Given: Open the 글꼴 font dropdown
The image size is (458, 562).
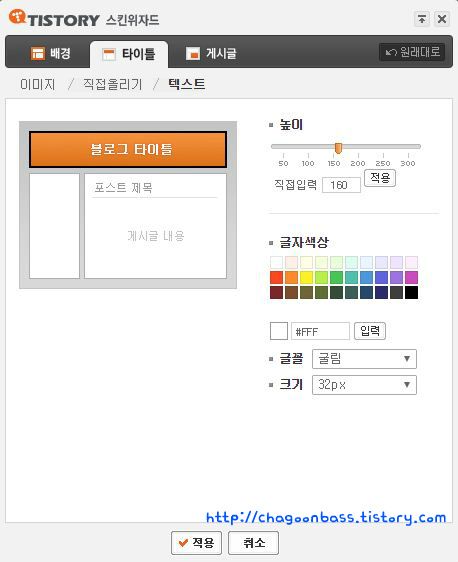Looking at the screenshot, I should pos(364,359).
